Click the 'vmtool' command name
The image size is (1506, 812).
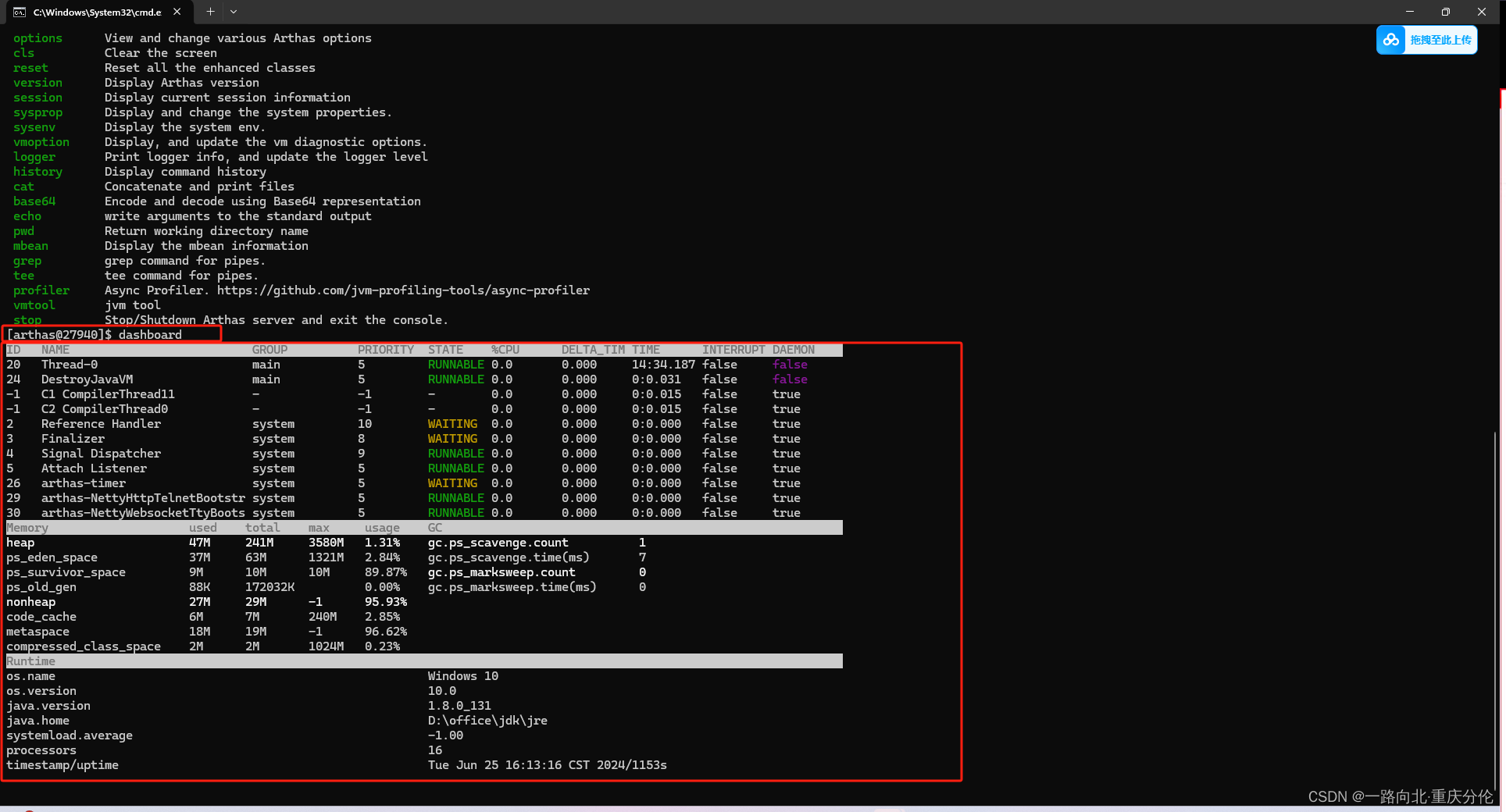(34, 305)
